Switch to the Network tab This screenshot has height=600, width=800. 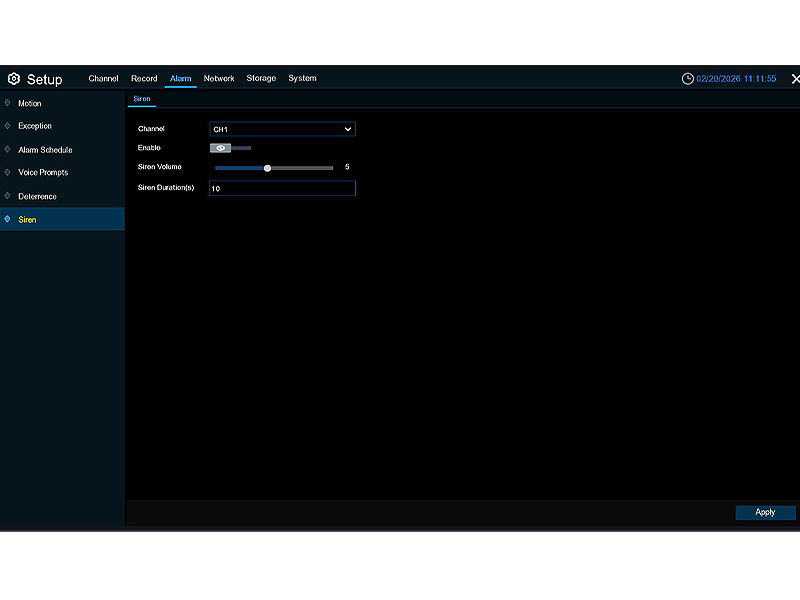[x=219, y=78]
